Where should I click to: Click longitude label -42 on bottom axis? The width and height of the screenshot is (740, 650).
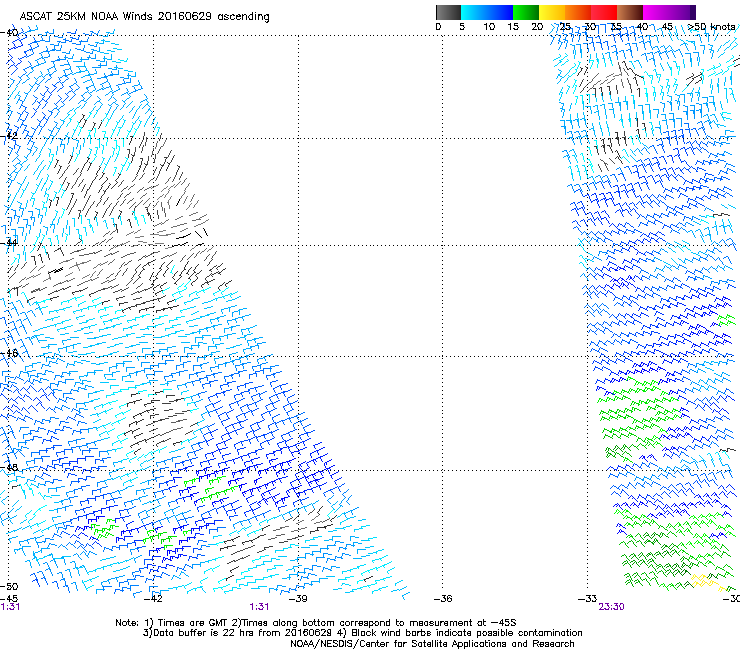153,599
